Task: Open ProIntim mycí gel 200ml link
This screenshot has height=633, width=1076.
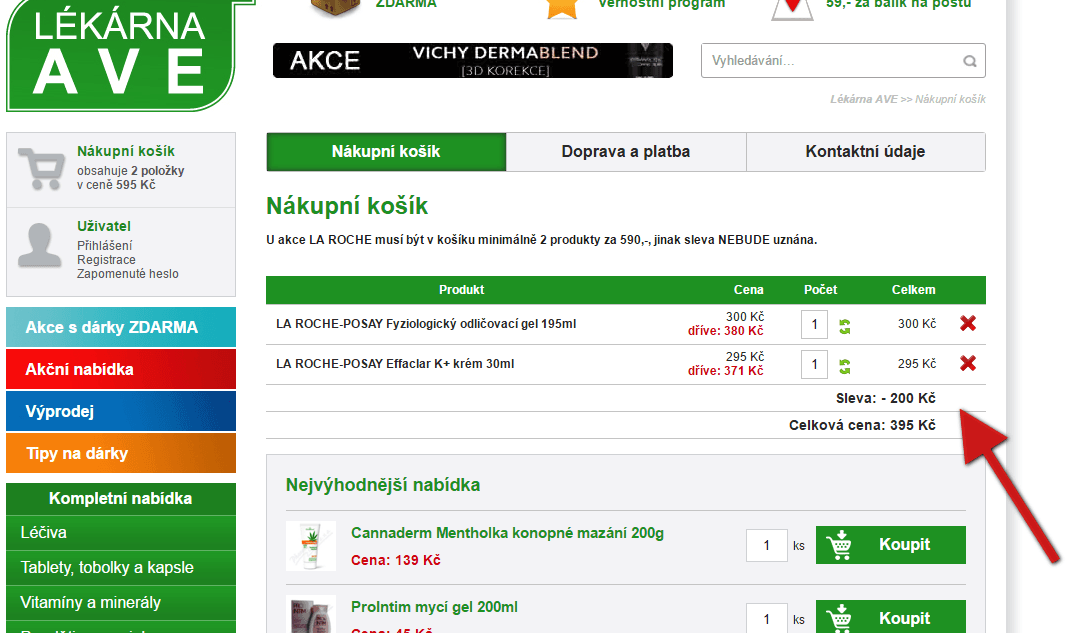Action: pos(434,608)
